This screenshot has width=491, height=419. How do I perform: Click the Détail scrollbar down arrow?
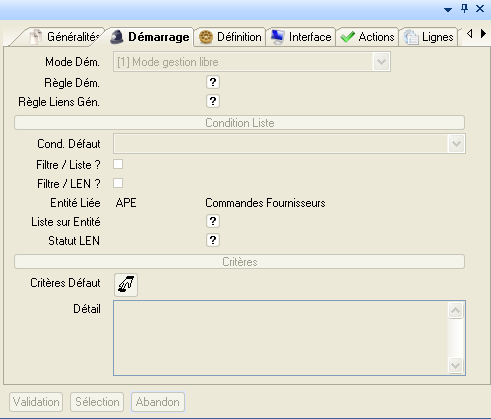[x=455, y=366]
